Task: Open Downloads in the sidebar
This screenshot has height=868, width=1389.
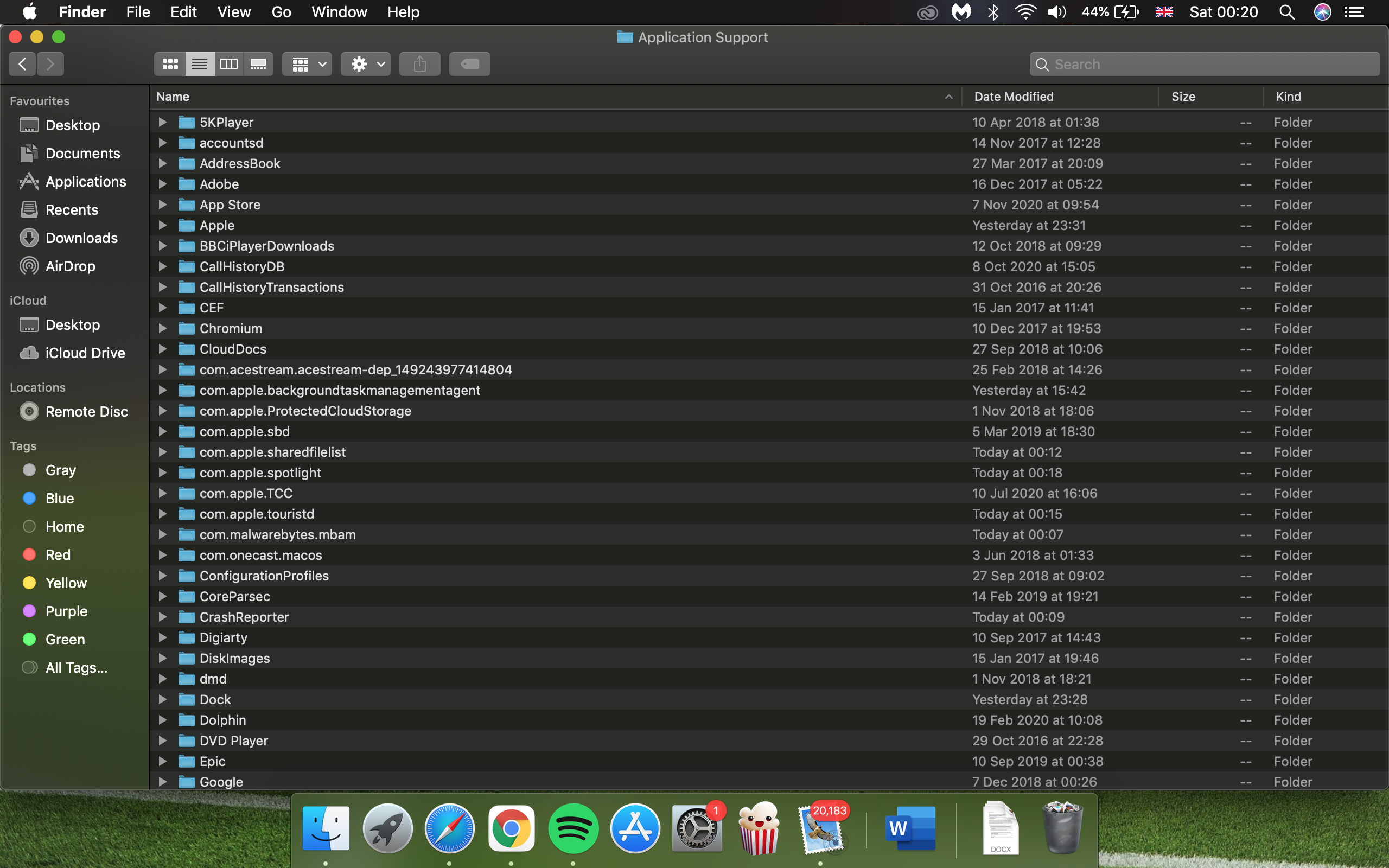Action: [x=81, y=238]
